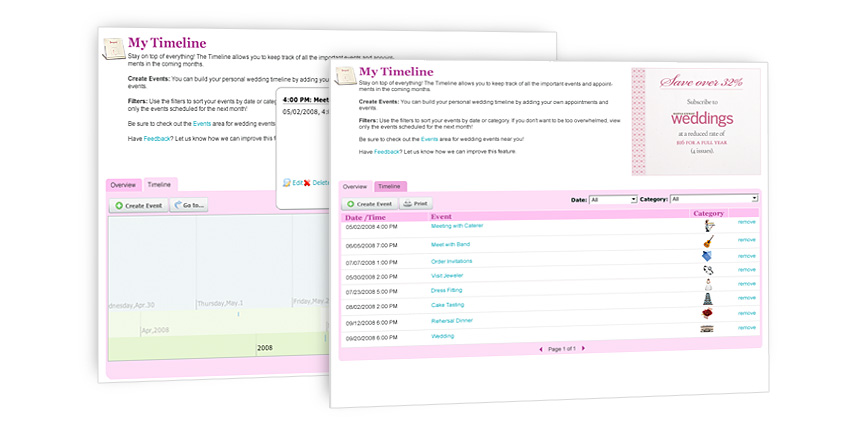Click the venue icon for the Wedding row

pos(706,328)
